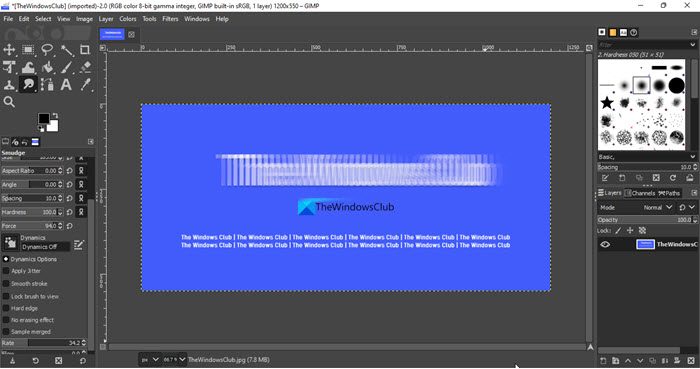Select the Color Picker eyedropper tool
The image size is (700, 369).
pyautogui.click(x=85, y=85)
